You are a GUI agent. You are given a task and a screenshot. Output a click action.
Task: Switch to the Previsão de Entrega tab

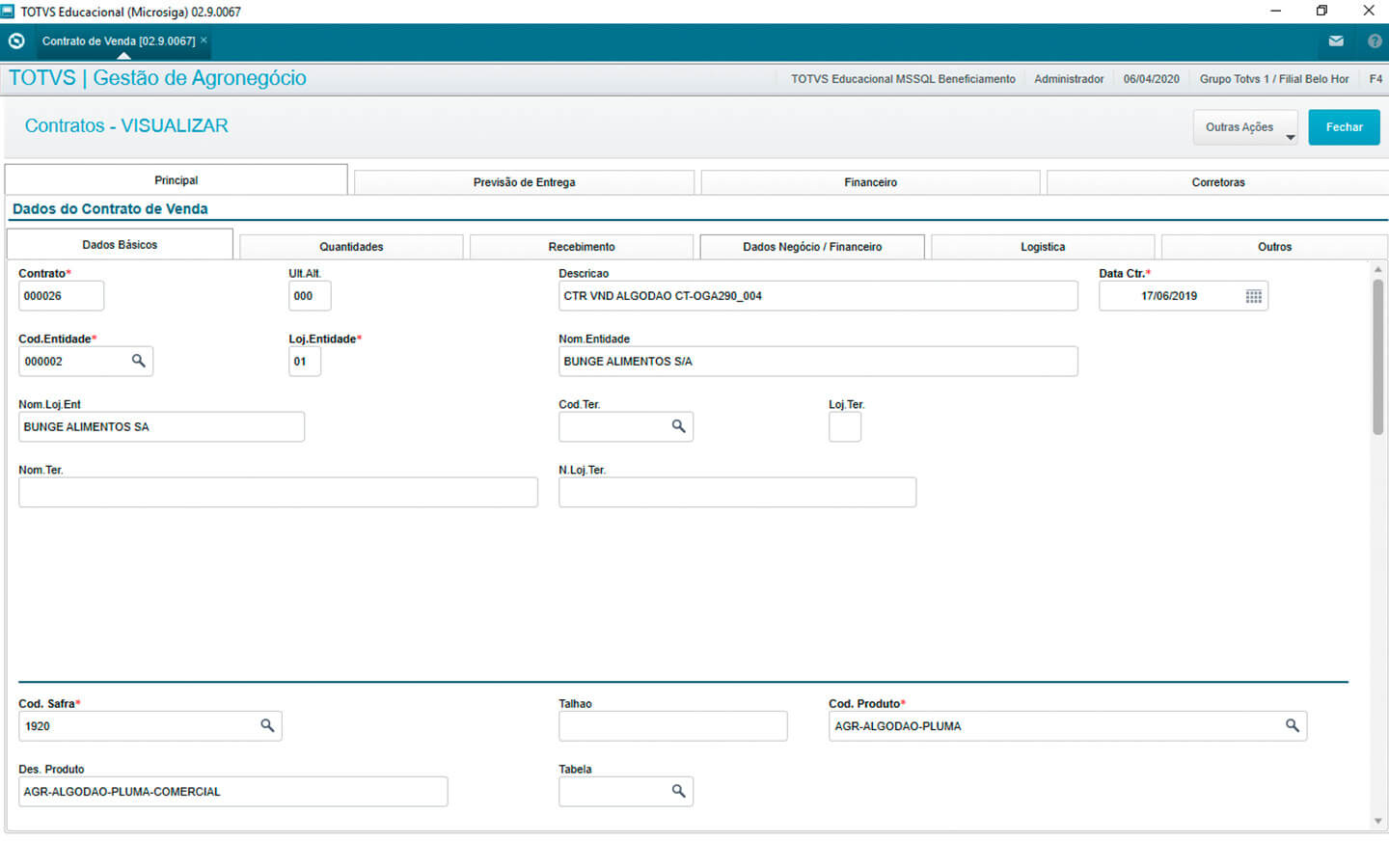point(524,182)
